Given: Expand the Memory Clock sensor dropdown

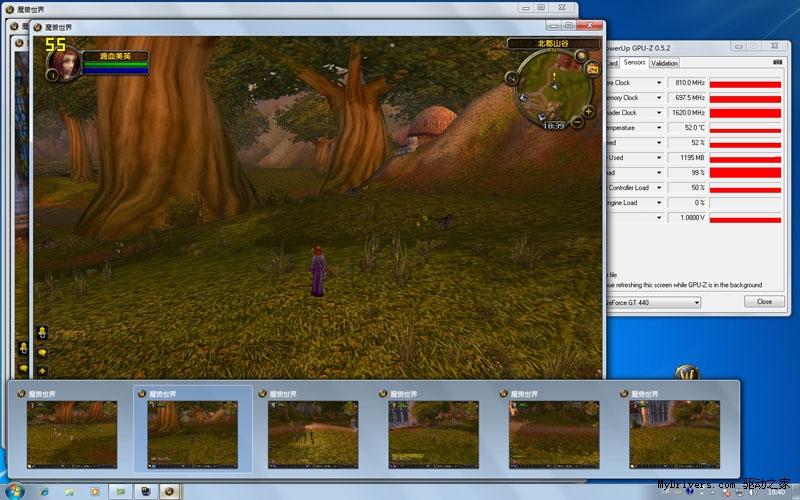Looking at the screenshot, I should (659, 98).
